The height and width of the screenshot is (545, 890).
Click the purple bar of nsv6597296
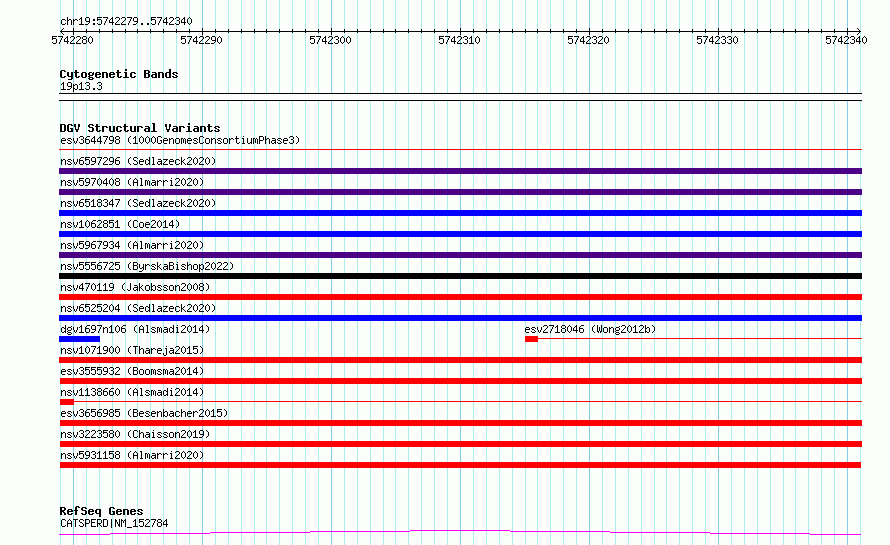pos(460,171)
